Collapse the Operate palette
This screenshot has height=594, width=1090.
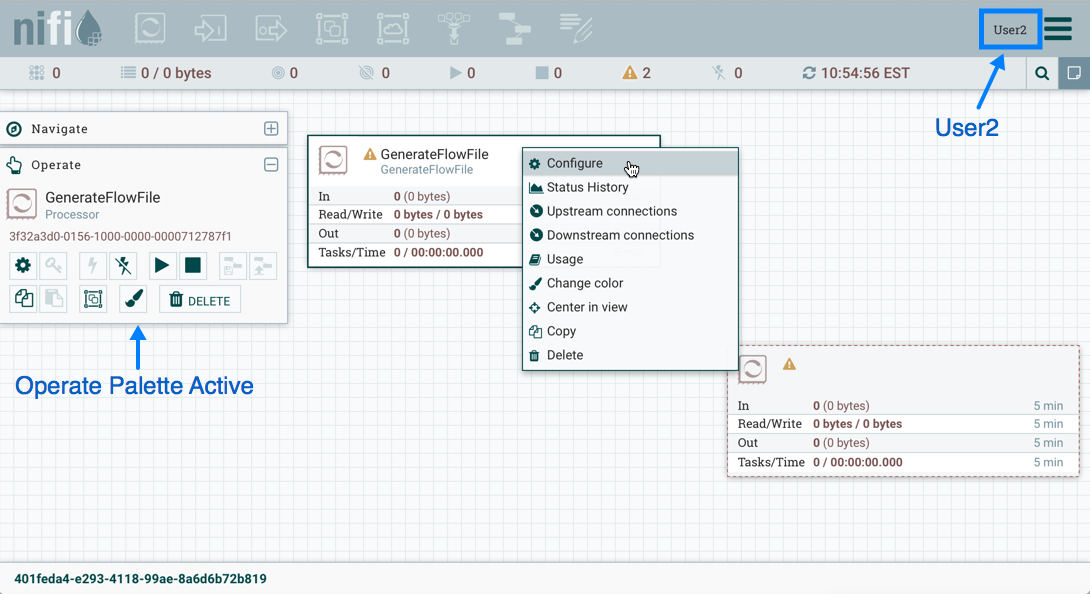coord(271,164)
